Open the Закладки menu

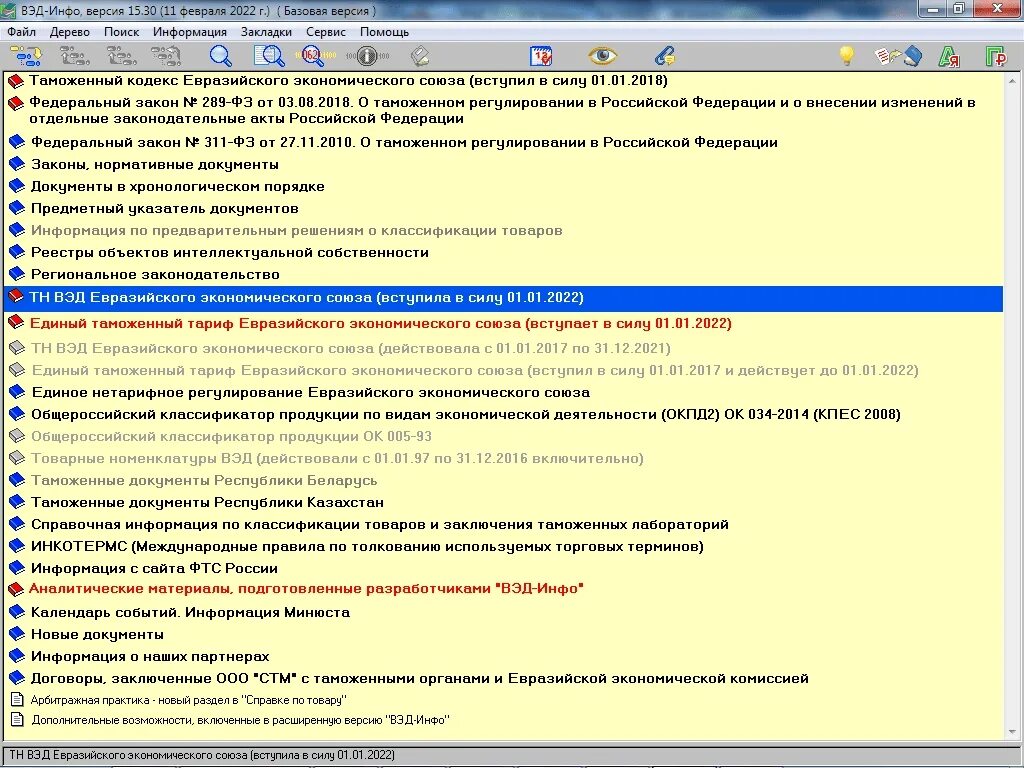[266, 32]
